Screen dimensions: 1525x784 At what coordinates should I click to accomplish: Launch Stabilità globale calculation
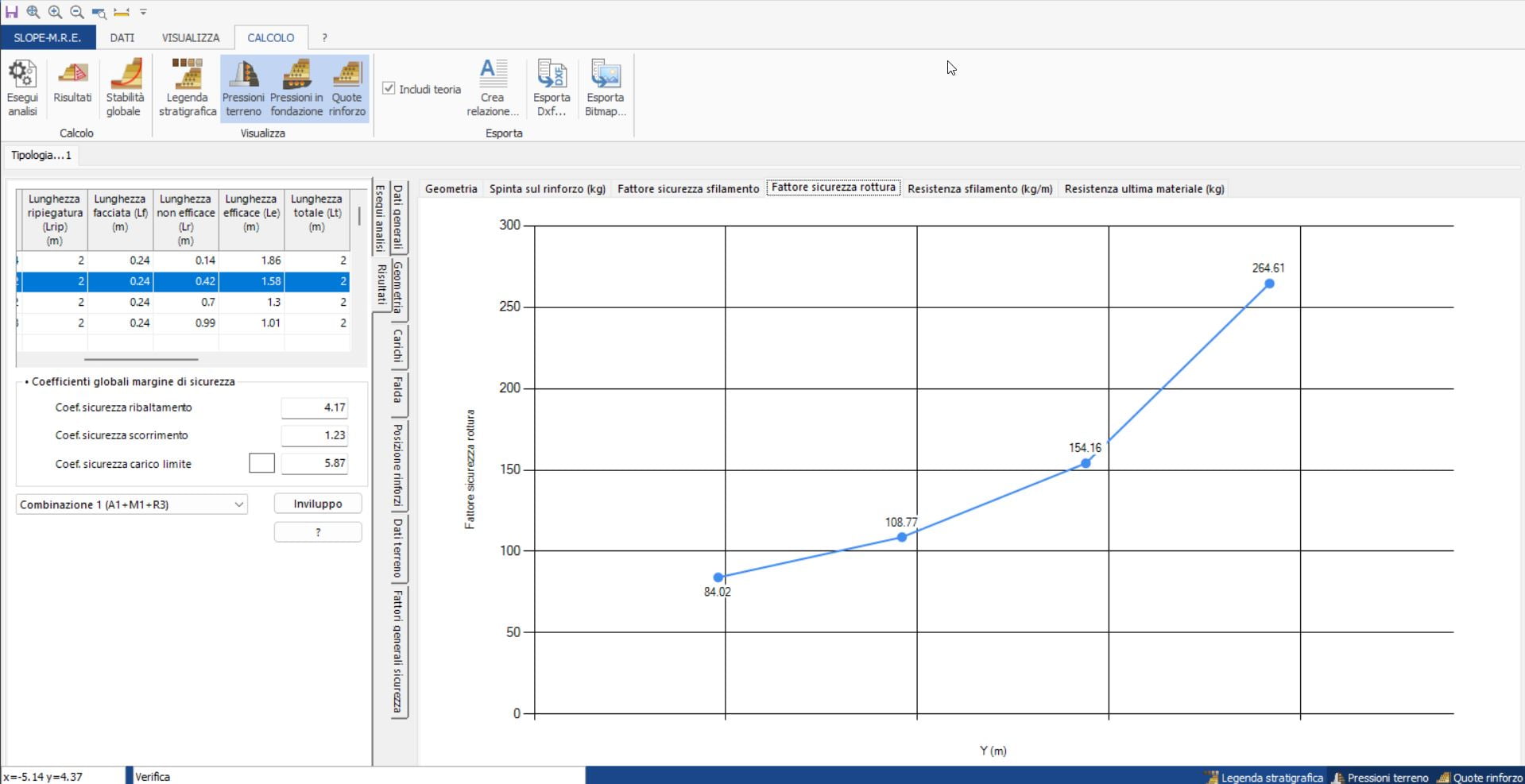(125, 87)
